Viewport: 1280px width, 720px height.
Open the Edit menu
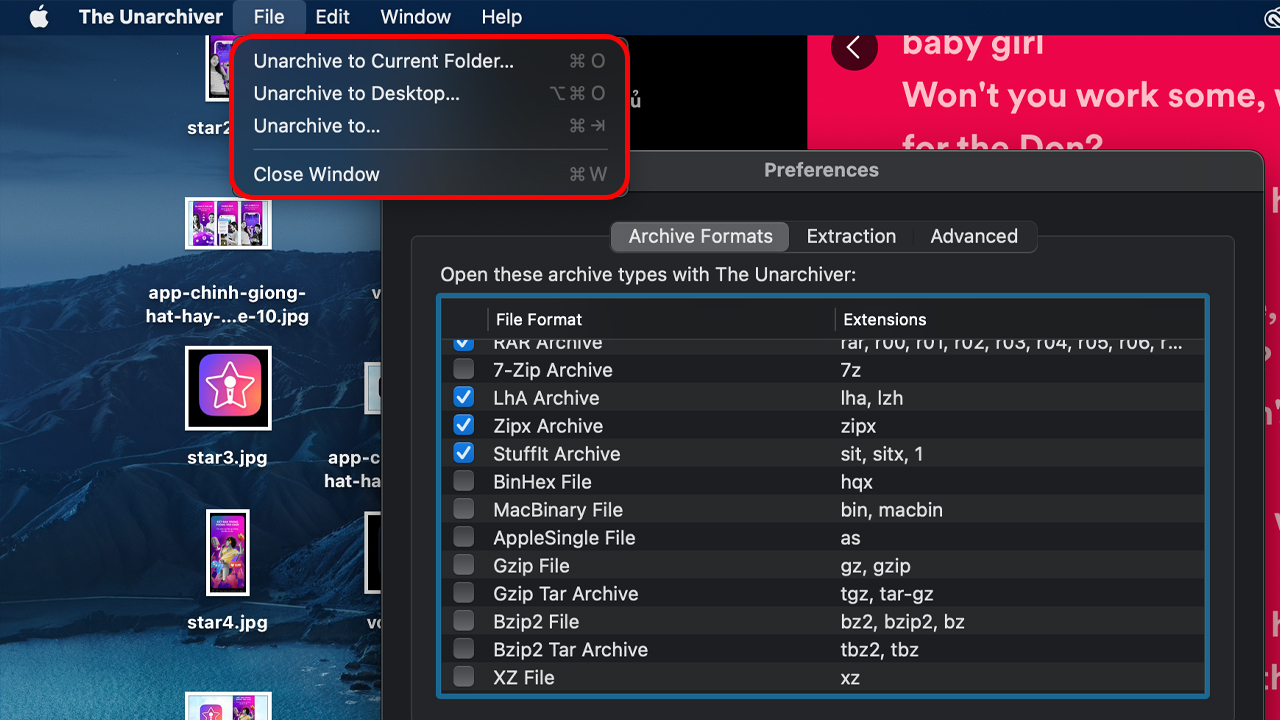(332, 17)
